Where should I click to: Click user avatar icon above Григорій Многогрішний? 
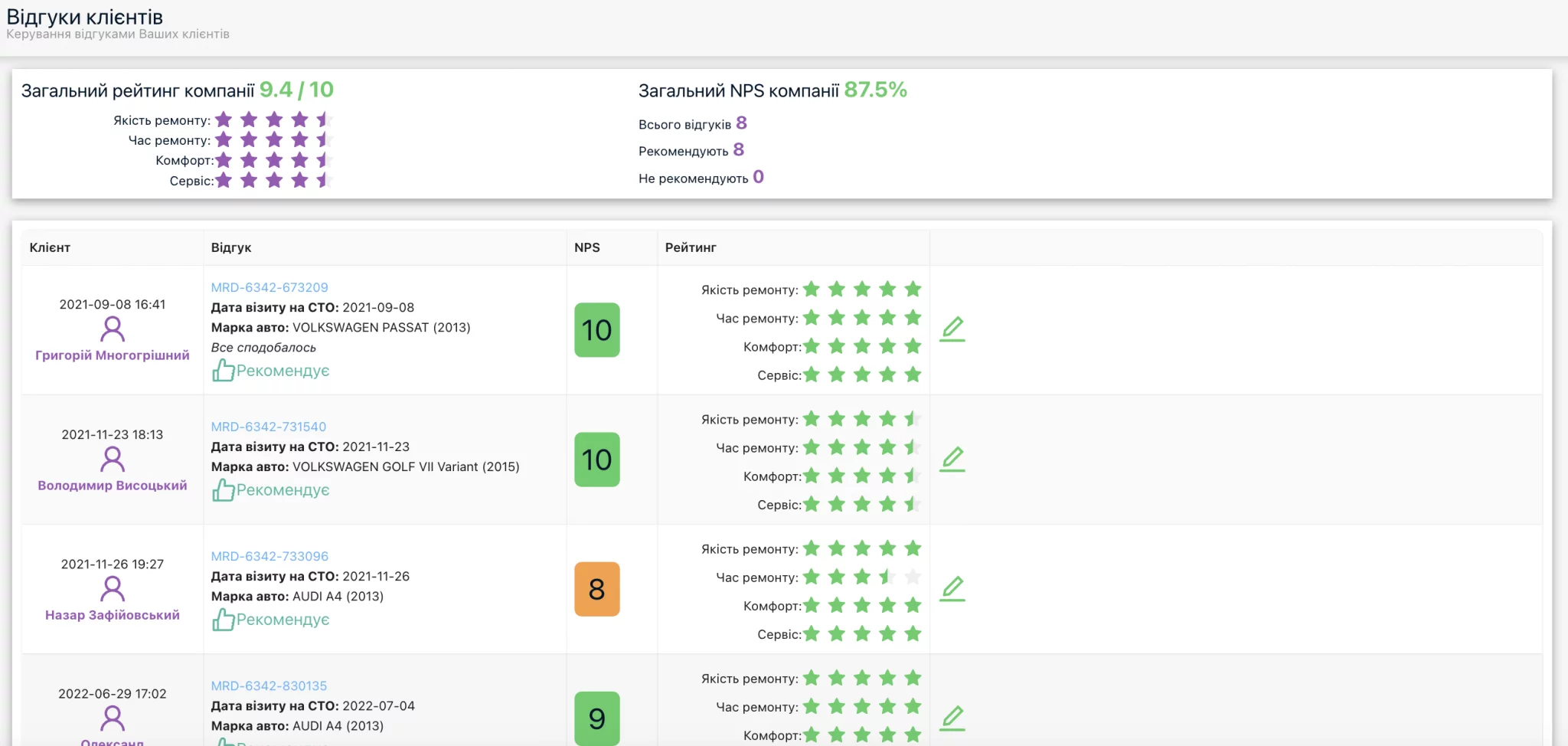click(x=113, y=329)
